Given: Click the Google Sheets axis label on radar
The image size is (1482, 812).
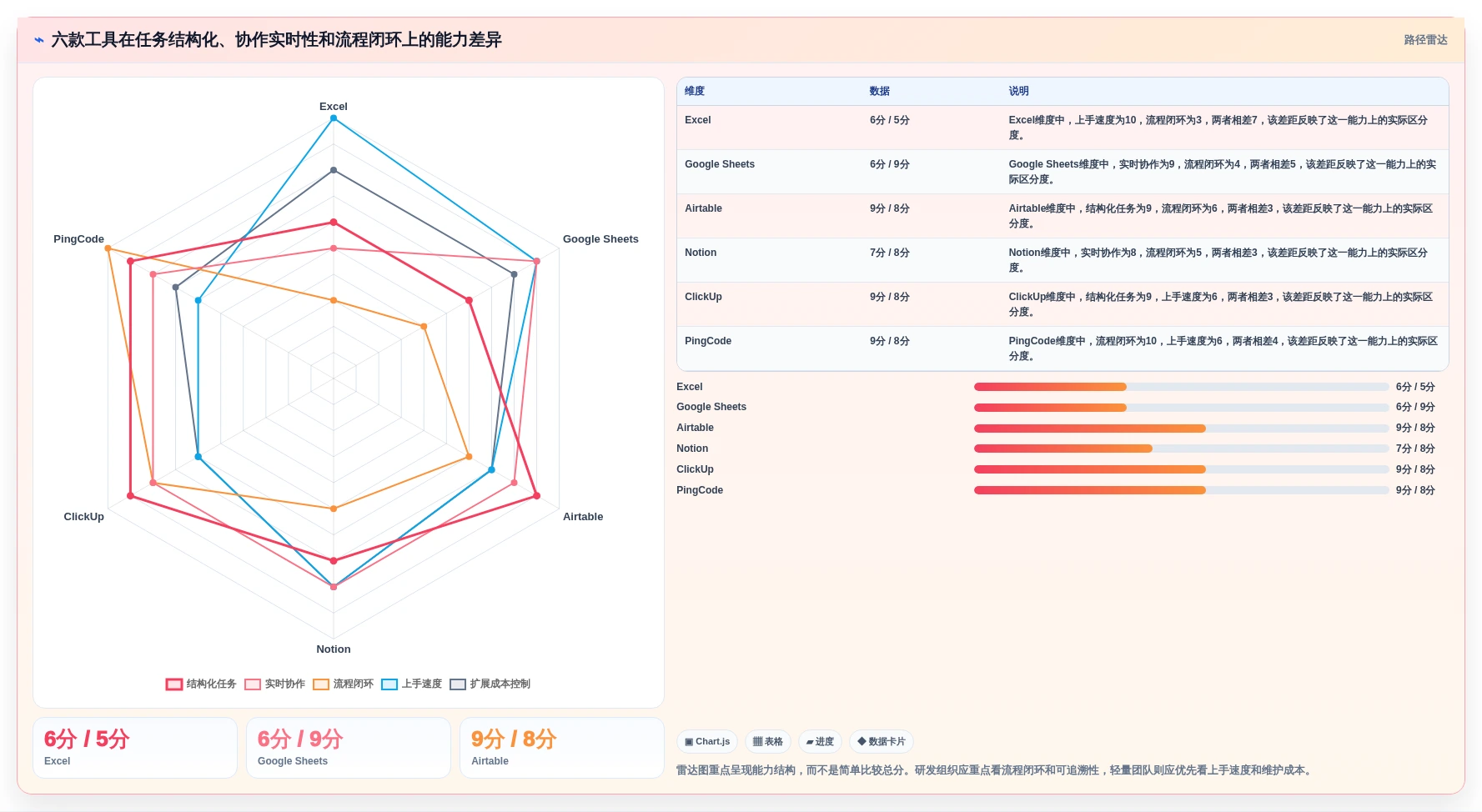Looking at the screenshot, I should [600, 239].
